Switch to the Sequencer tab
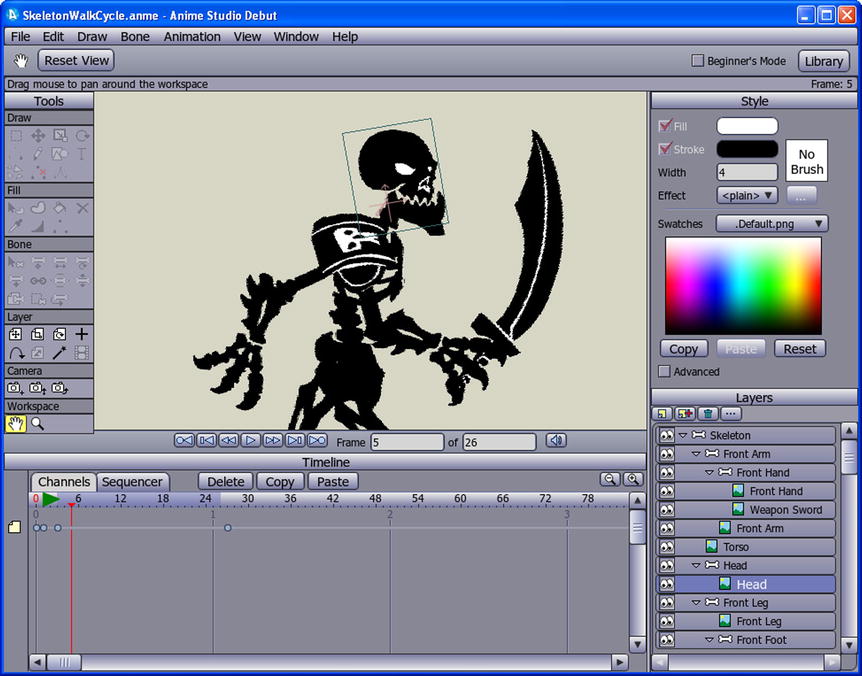This screenshot has height=676, width=862. coord(132,482)
